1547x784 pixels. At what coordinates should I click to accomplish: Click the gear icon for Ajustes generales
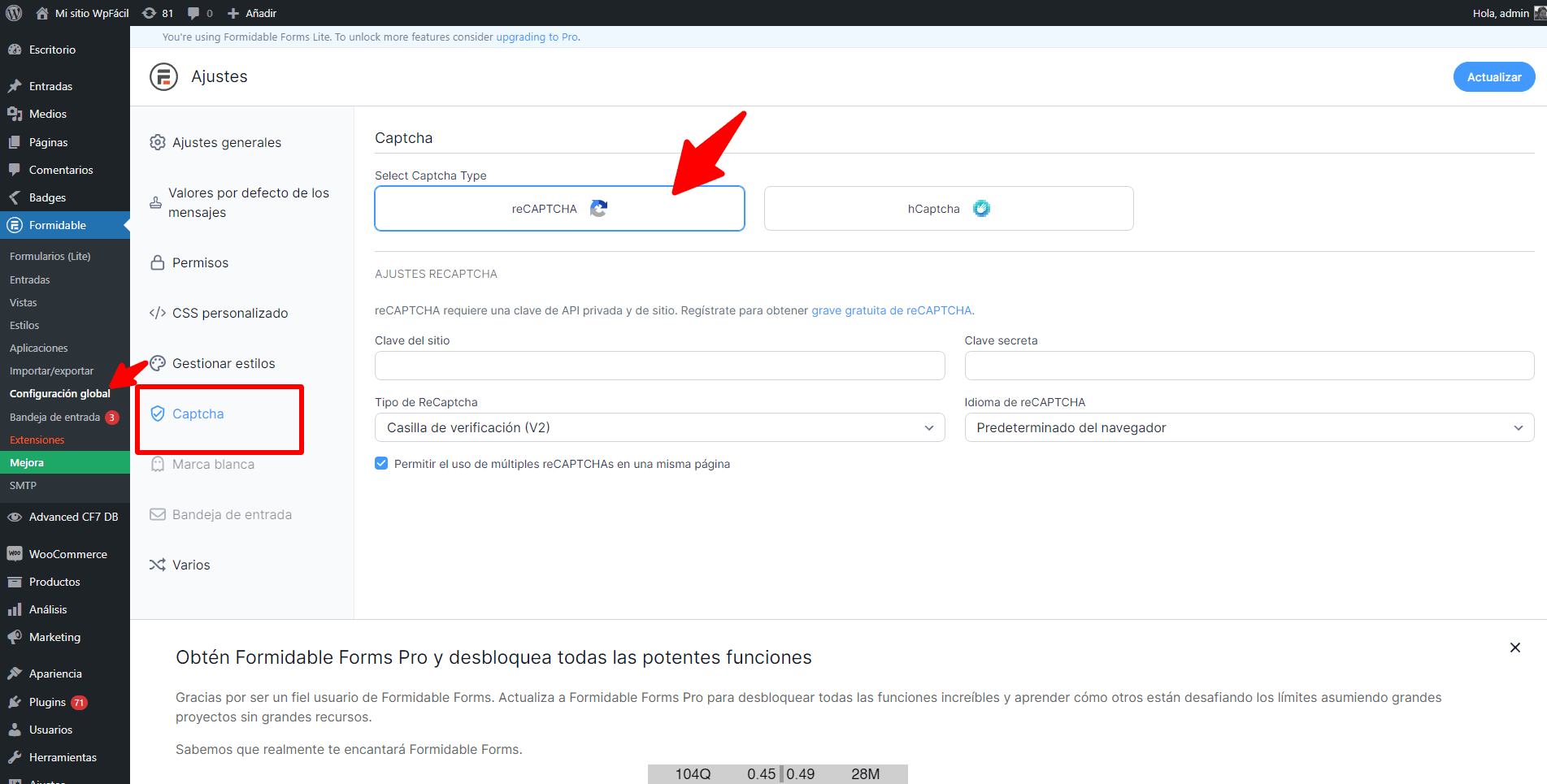coord(158,142)
